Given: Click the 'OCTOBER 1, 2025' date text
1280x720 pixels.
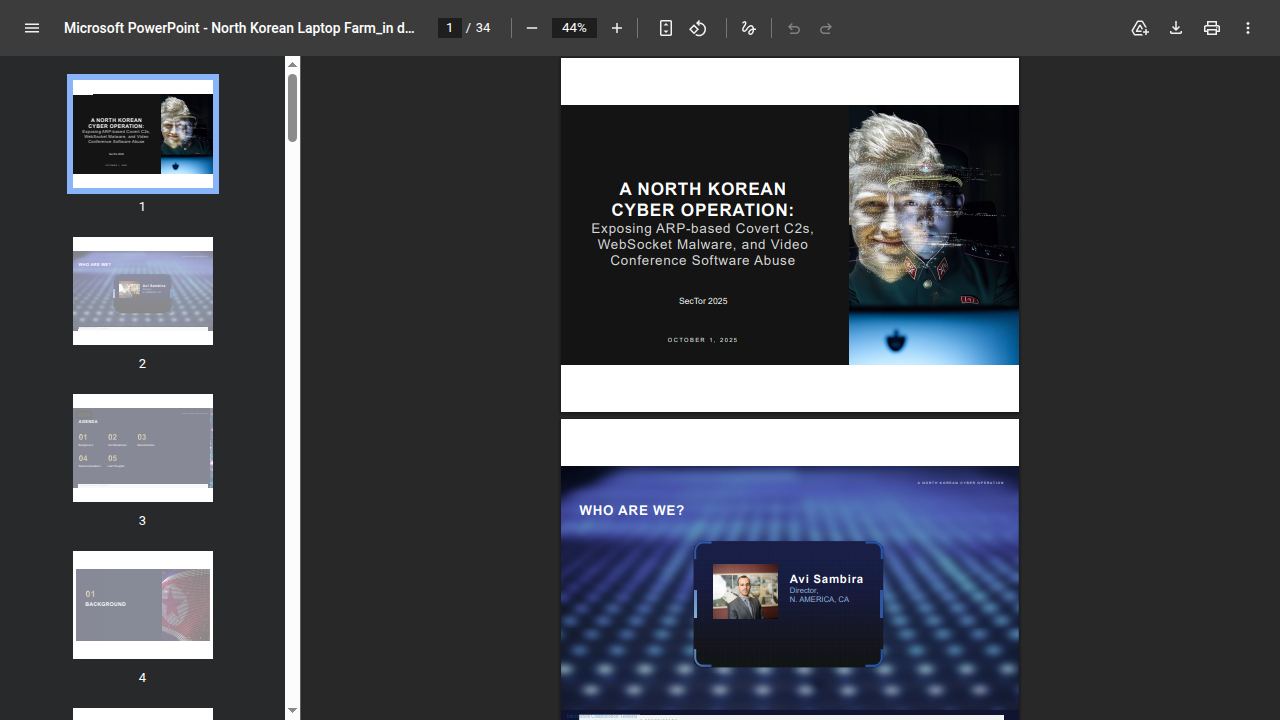Looking at the screenshot, I should (703, 340).
